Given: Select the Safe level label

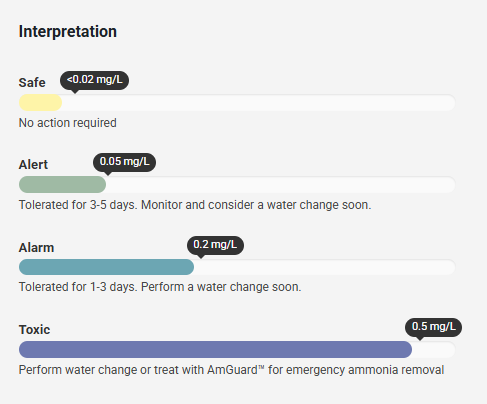Looking at the screenshot, I should 32,83.
